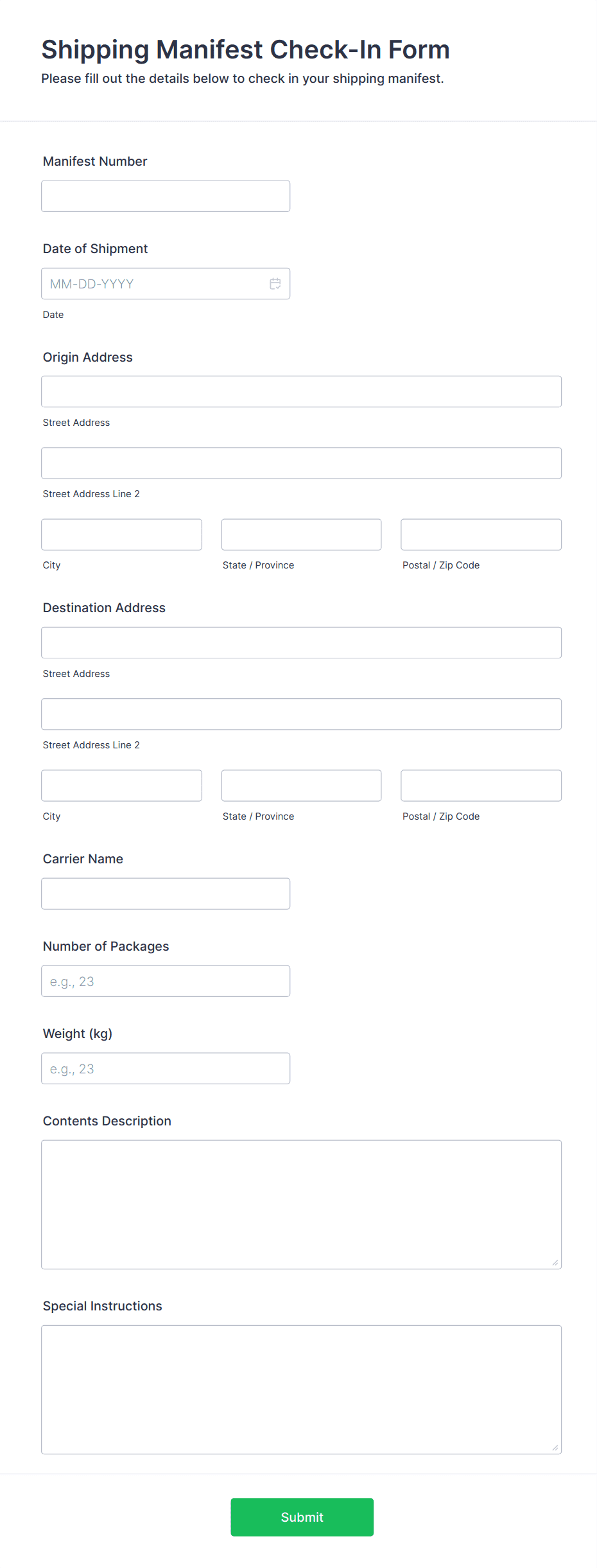Click the Destination Postal / Zip Code field
The height and width of the screenshot is (1568, 597).
(x=480, y=785)
